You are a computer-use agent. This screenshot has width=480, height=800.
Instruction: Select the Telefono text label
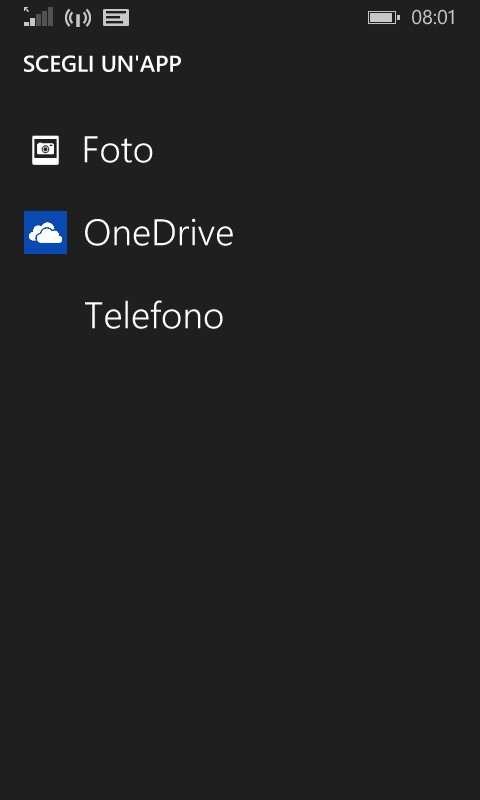154,315
